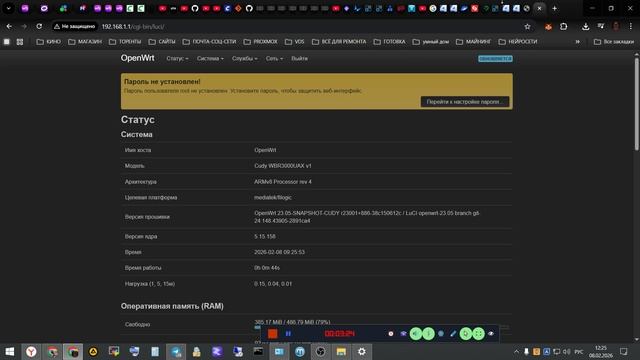Bookmark page with star icon
This screenshot has width=640, height=360.
coord(527,27)
